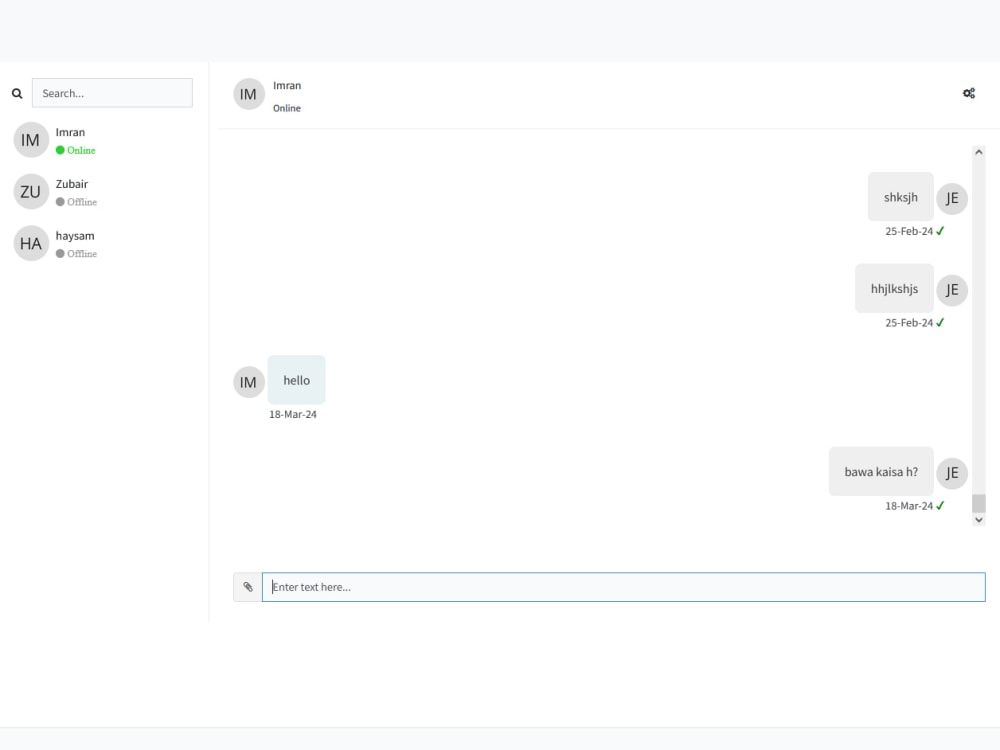The height and width of the screenshot is (750, 1000).
Task: Click the 'shksjh' message bubble
Action: 901,197
